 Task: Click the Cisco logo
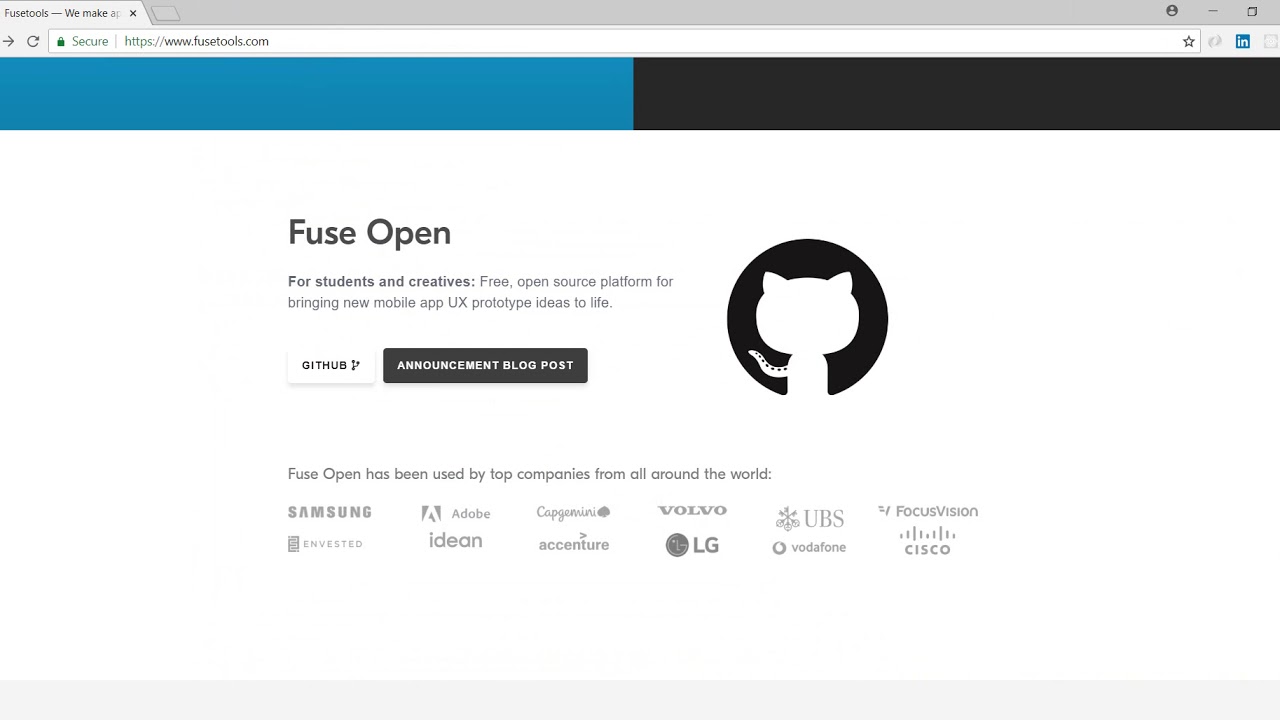pos(927,541)
